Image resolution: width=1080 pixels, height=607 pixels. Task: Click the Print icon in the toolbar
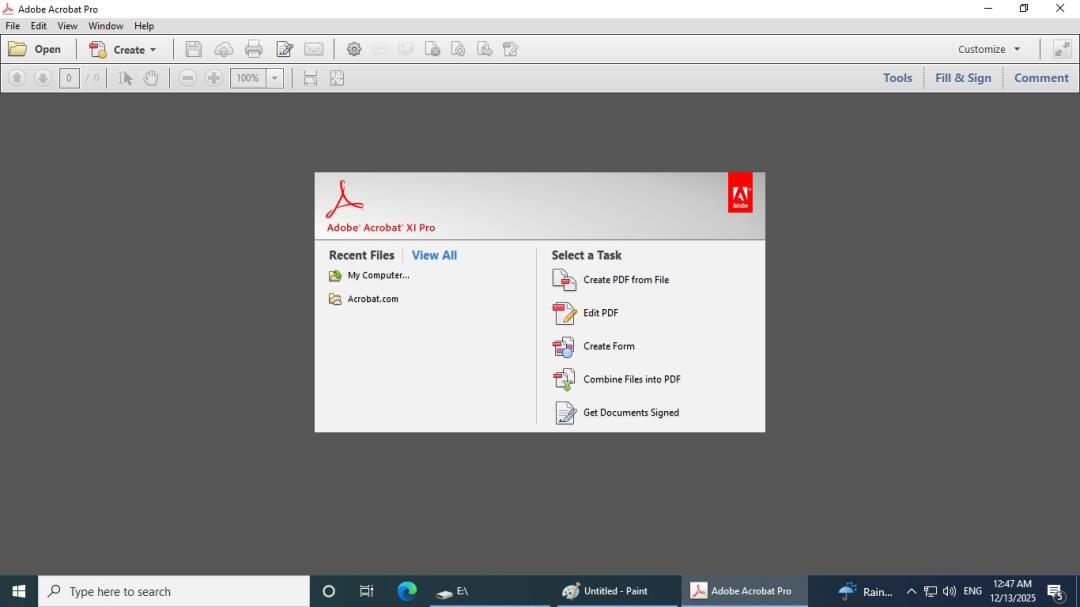(x=253, y=49)
